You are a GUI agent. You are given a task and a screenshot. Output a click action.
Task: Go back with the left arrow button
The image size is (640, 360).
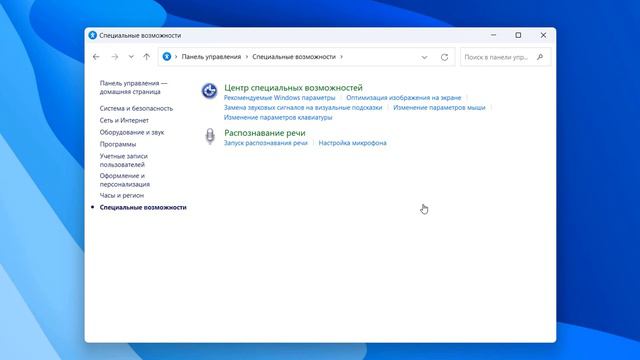click(96, 57)
